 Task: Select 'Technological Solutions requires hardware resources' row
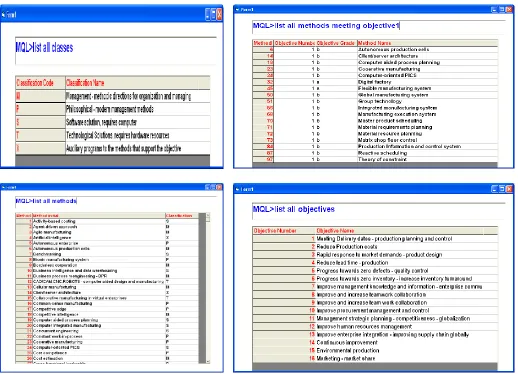(113, 135)
